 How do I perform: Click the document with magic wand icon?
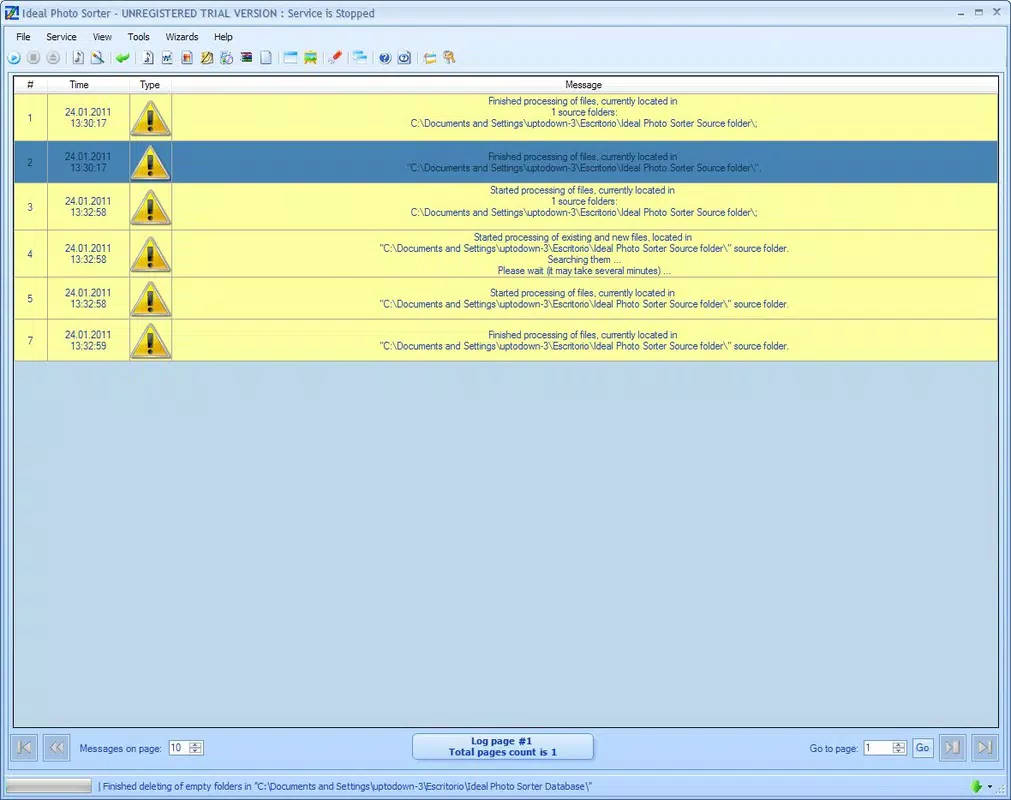(x=97, y=58)
